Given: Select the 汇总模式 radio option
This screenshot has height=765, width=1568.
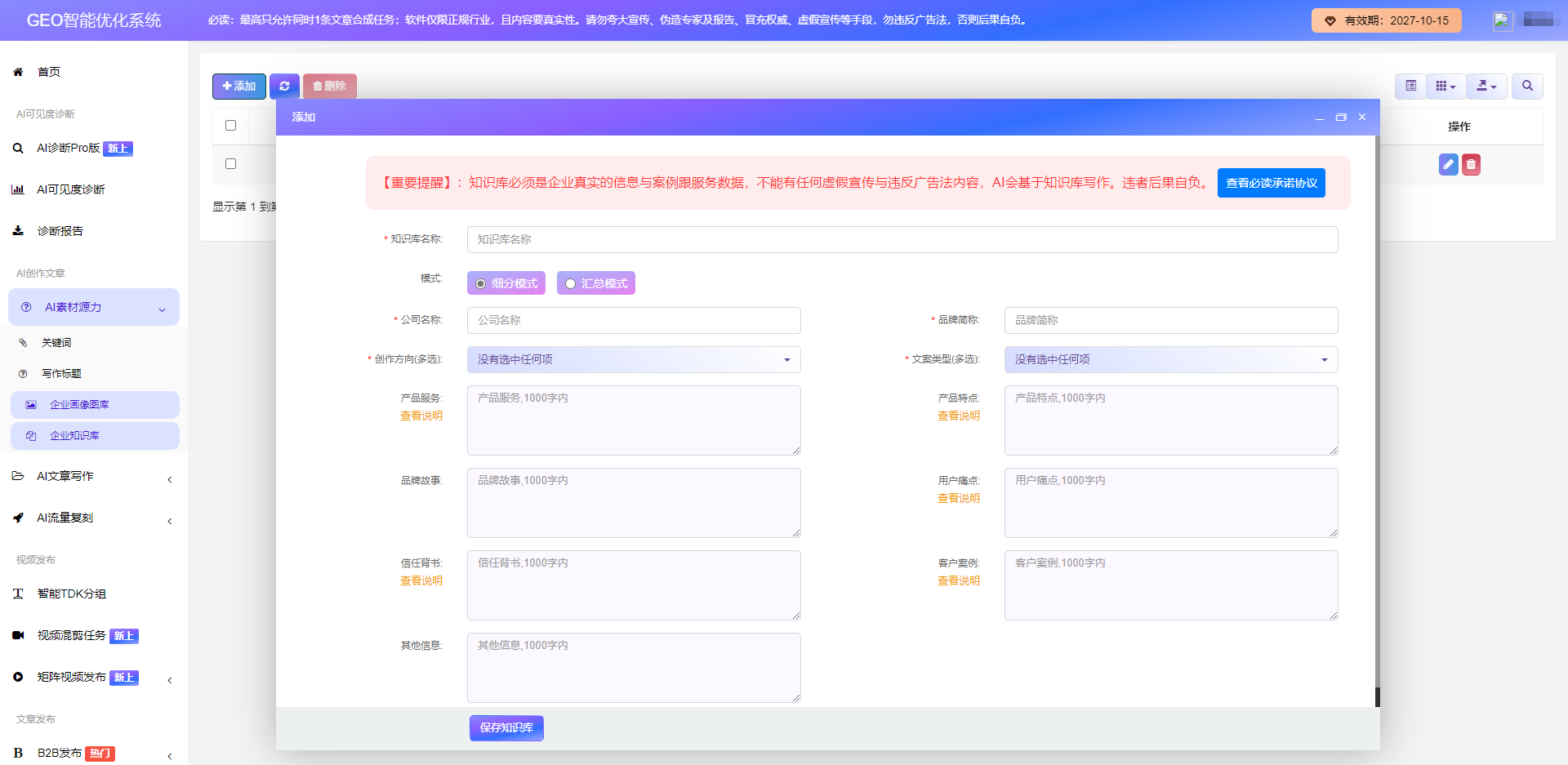Looking at the screenshot, I should pyautogui.click(x=570, y=283).
